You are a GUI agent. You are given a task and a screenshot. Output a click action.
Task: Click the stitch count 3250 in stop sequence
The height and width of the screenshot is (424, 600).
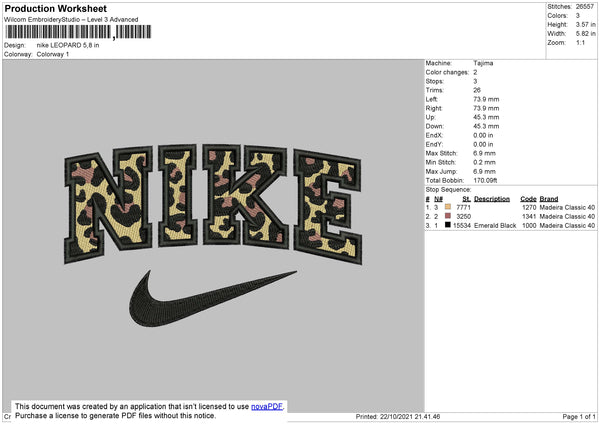pyautogui.click(x=463, y=217)
